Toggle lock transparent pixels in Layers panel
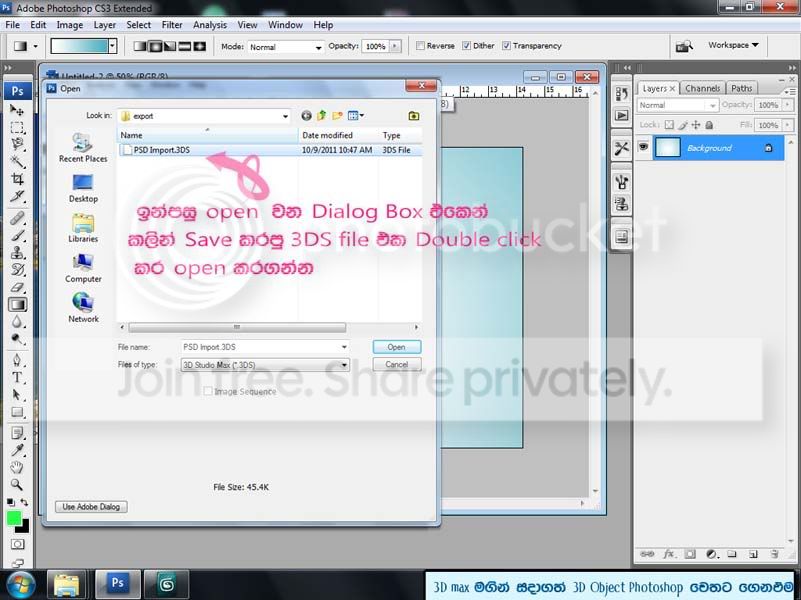Viewport: 801px width, 600px height. 669,125
